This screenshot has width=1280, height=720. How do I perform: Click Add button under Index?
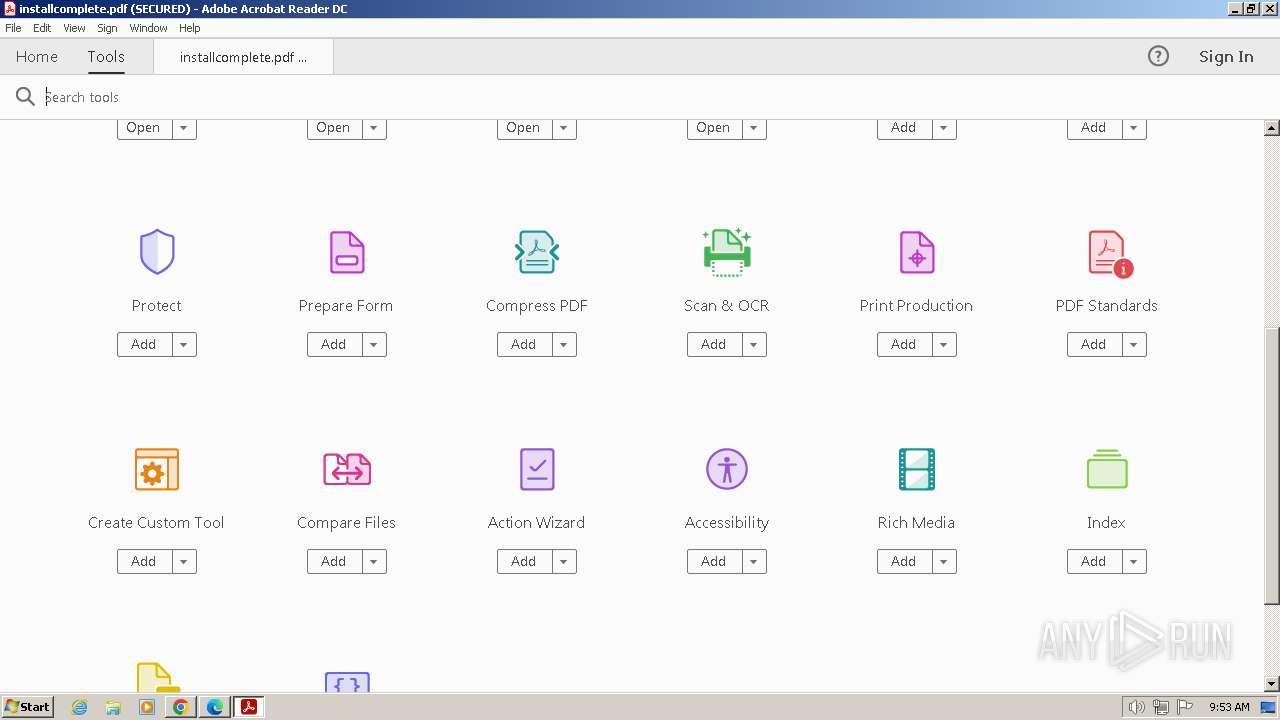click(x=1094, y=561)
